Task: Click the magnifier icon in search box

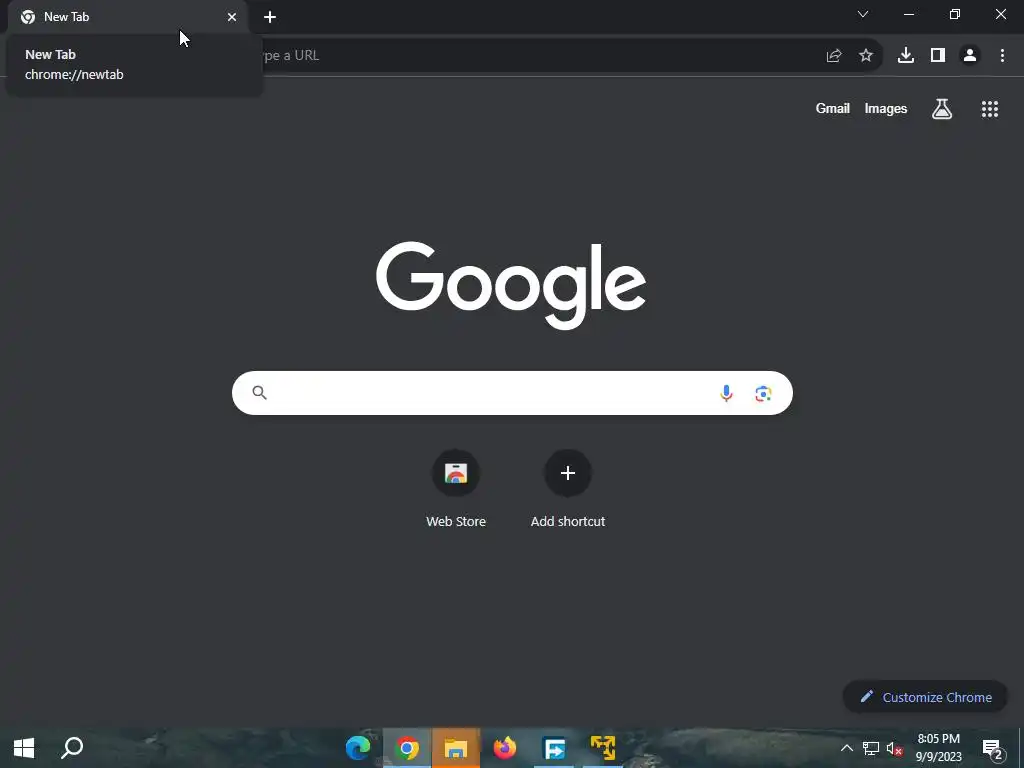Action: (x=259, y=392)
